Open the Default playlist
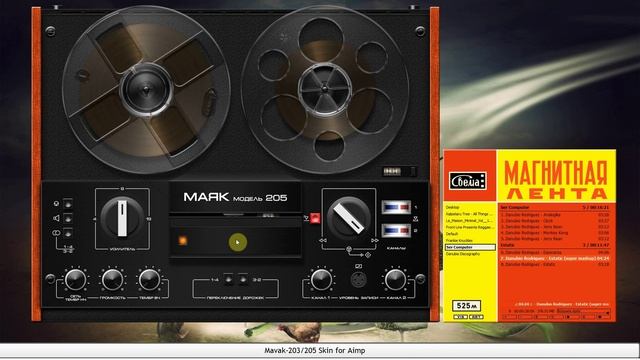Viewport: 640px width, 360px height. [452, 234]
